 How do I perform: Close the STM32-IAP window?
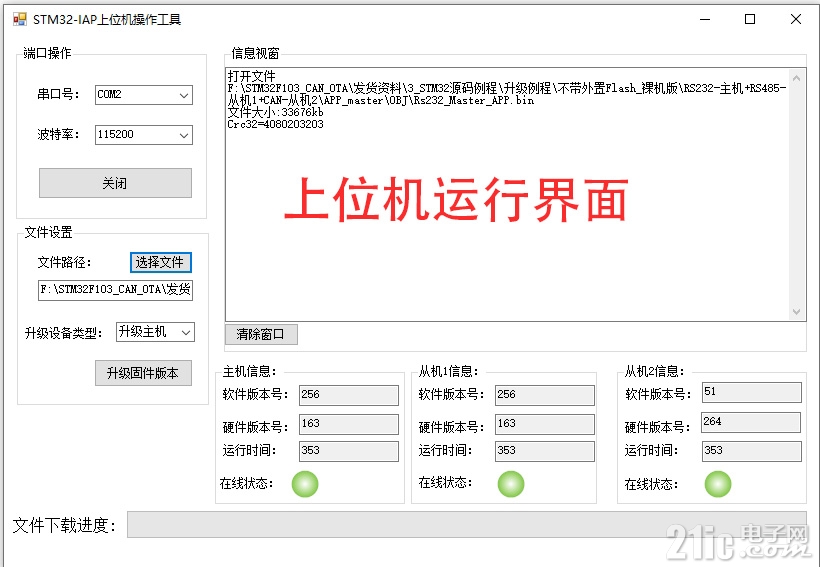(x=796, y=19)
